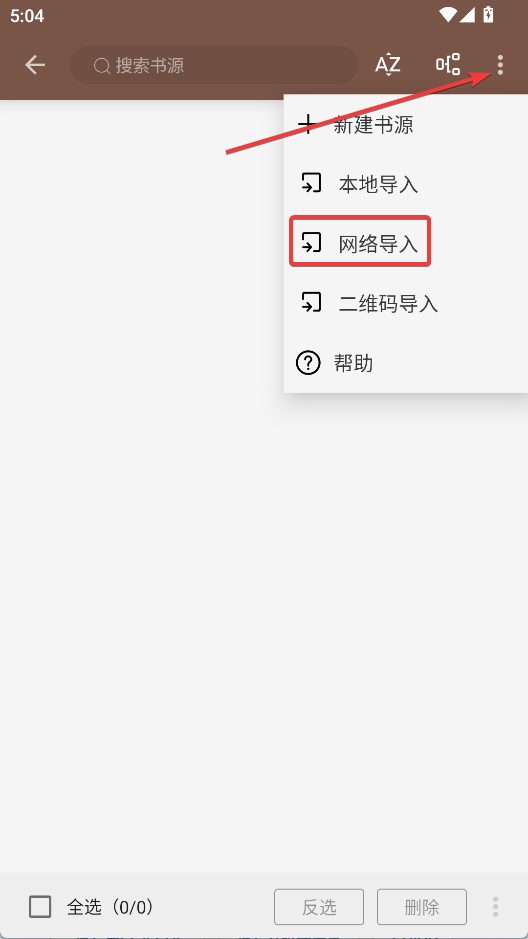Tap the 全选（0/0）label
Screen dimensions: 528x939
111,907
